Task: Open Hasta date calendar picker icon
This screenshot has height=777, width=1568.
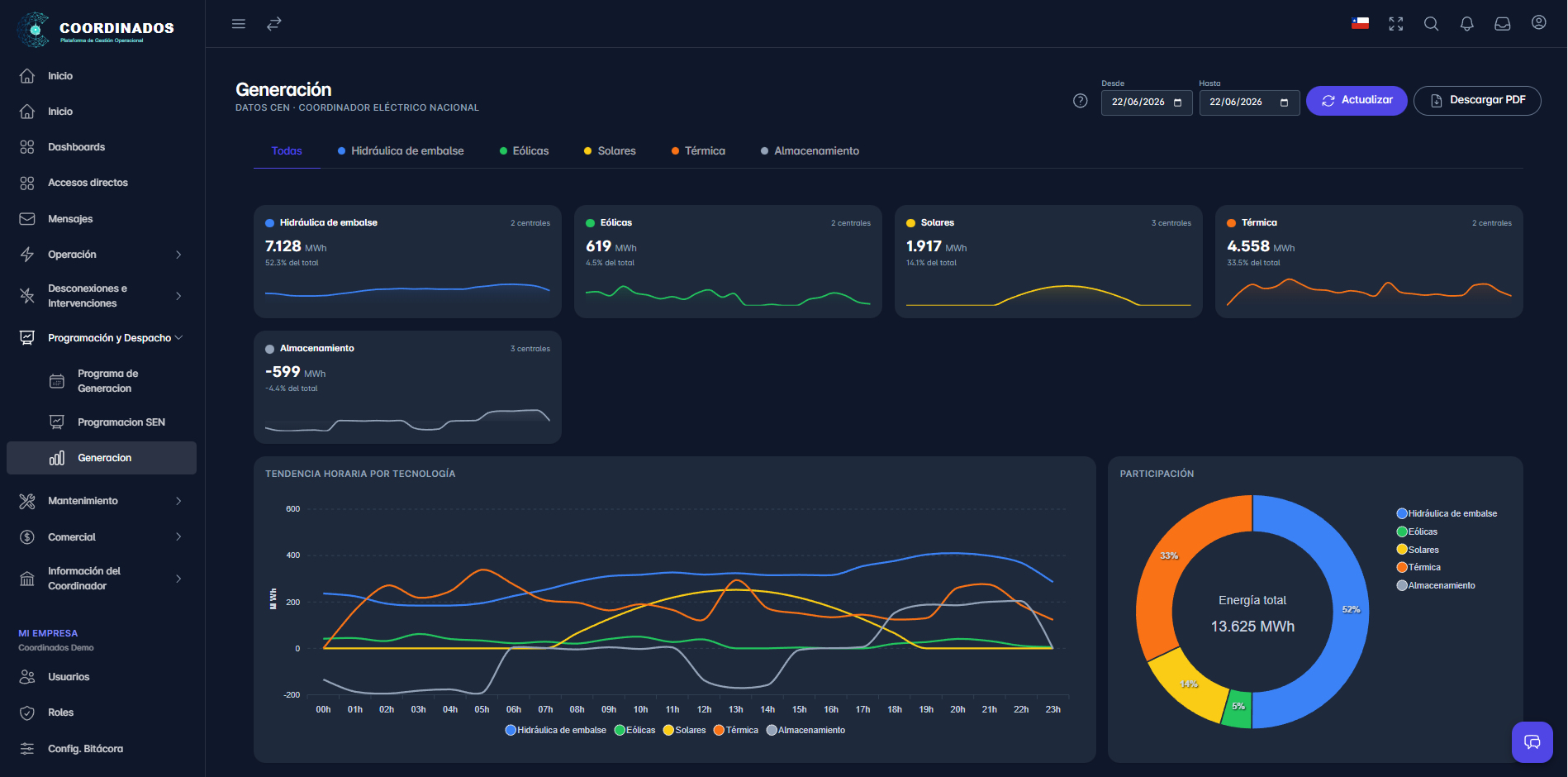Action: pyautogui.click(x=1285, y=102)
